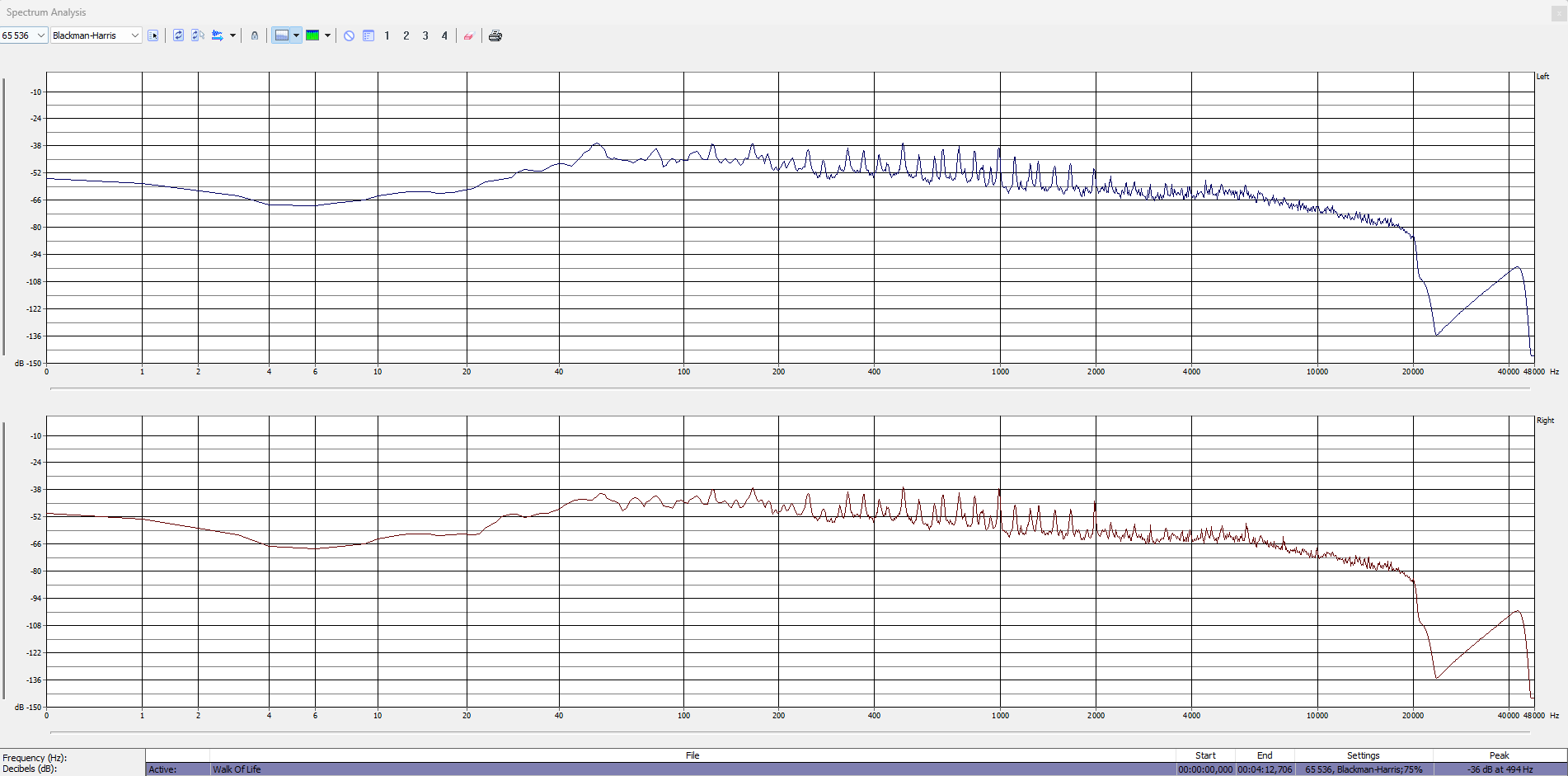Screen dimensions: 1568x776
Task: Toggle the highlighted graph display button
Action: [282, 35]
